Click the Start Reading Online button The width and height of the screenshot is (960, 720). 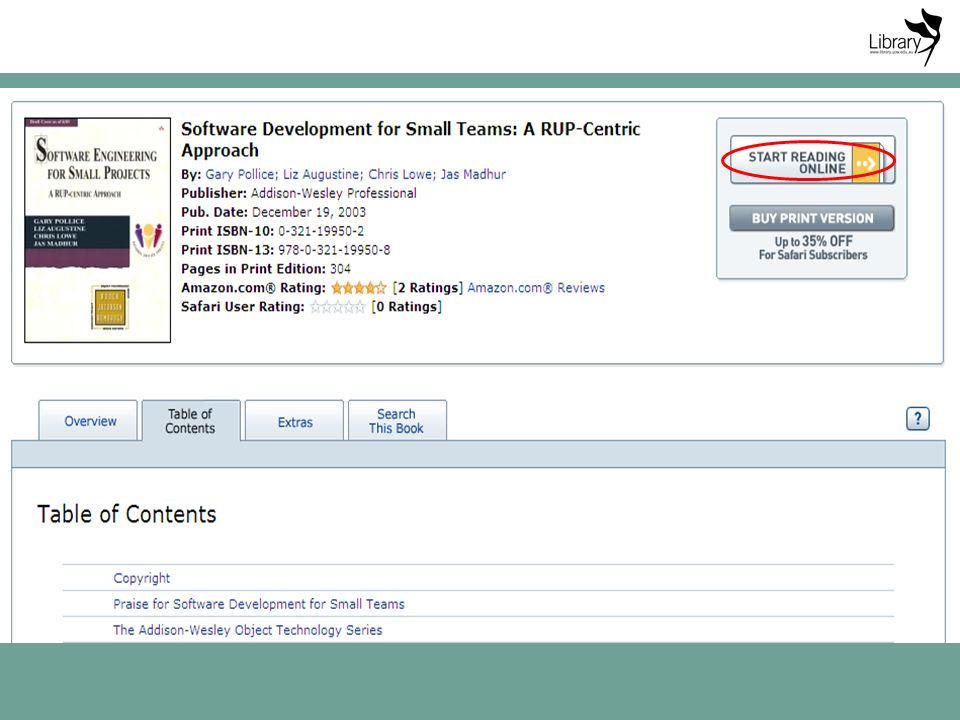pos(812,160)
